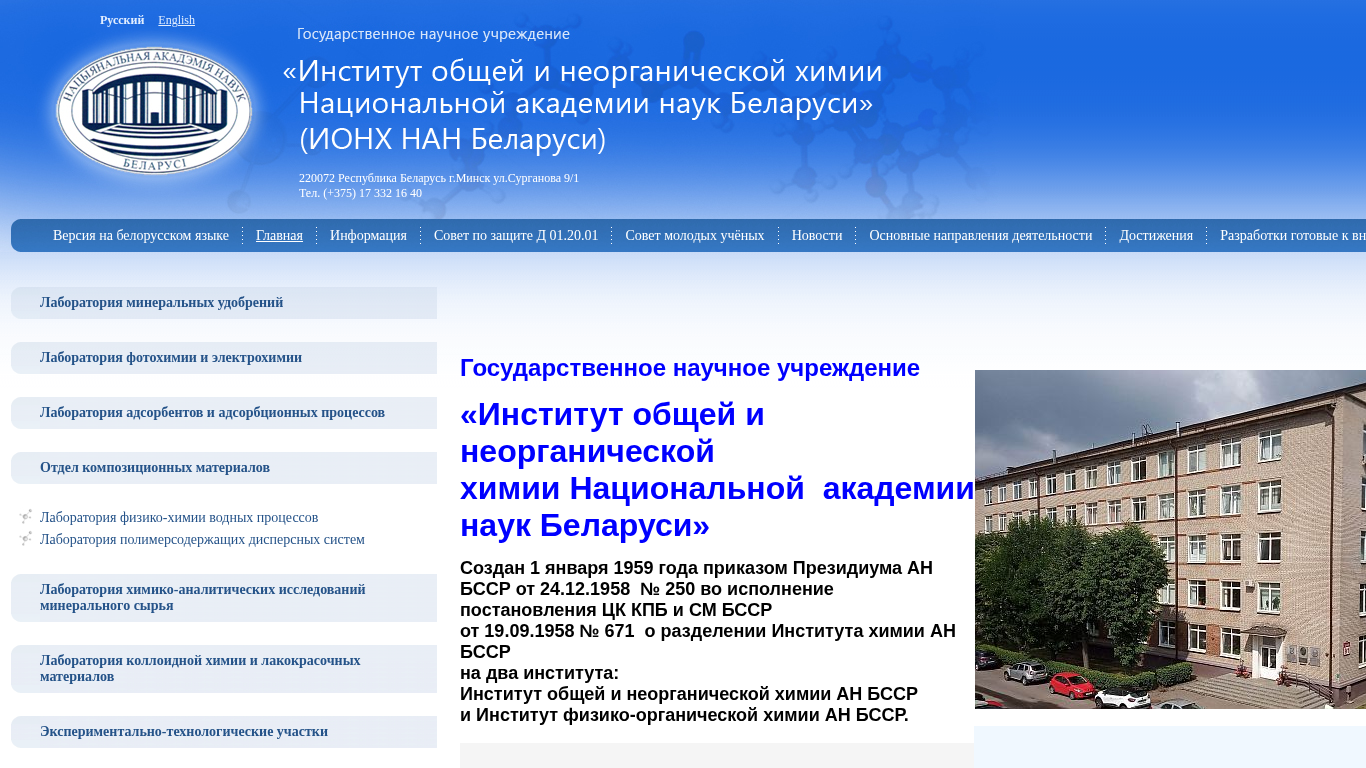Open Лаборатория адсорбентов и адсорбционных процессов
Image resolution: width=1366 pixels, height=768 pixels.
coord(224,413)
